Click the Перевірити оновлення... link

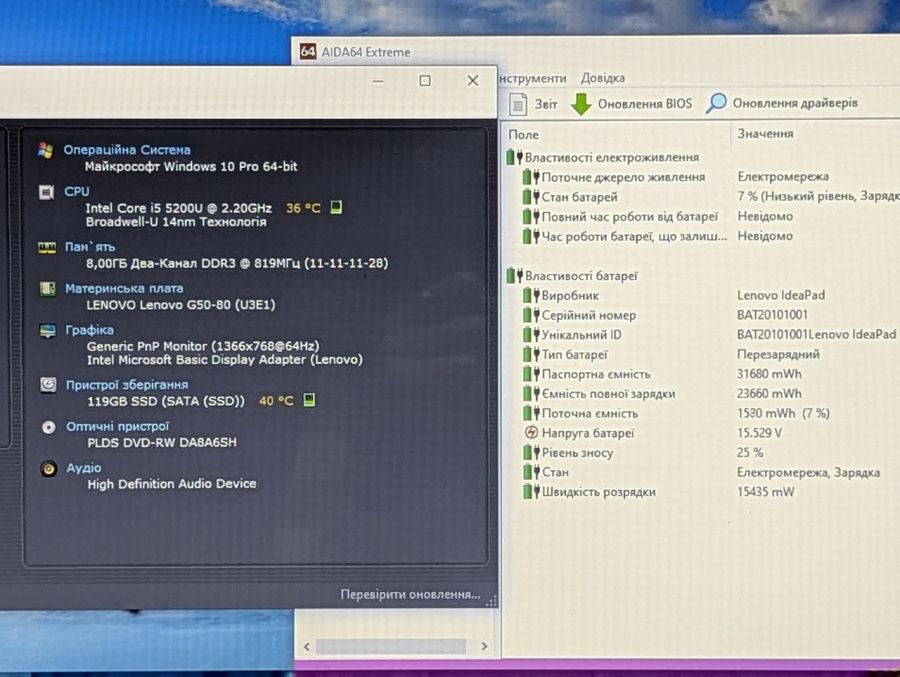tap(410, 594)
